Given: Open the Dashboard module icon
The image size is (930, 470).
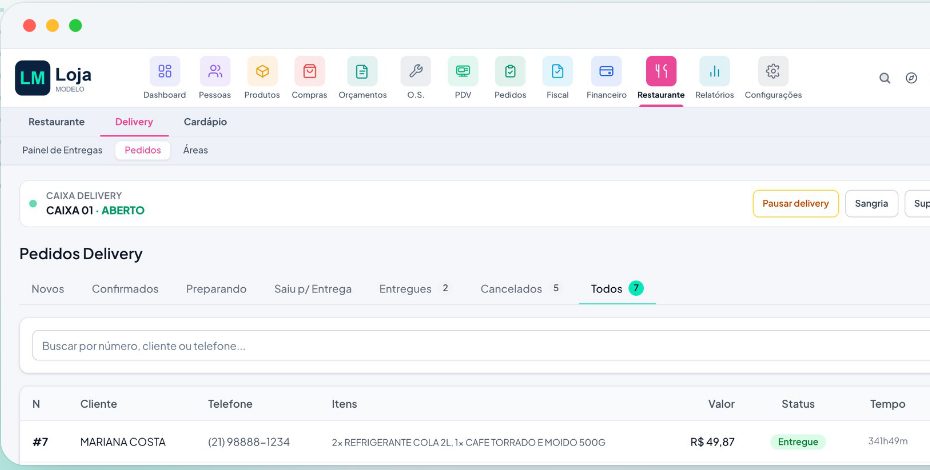Looking at the screenshot, I should (x=165, y=71).
